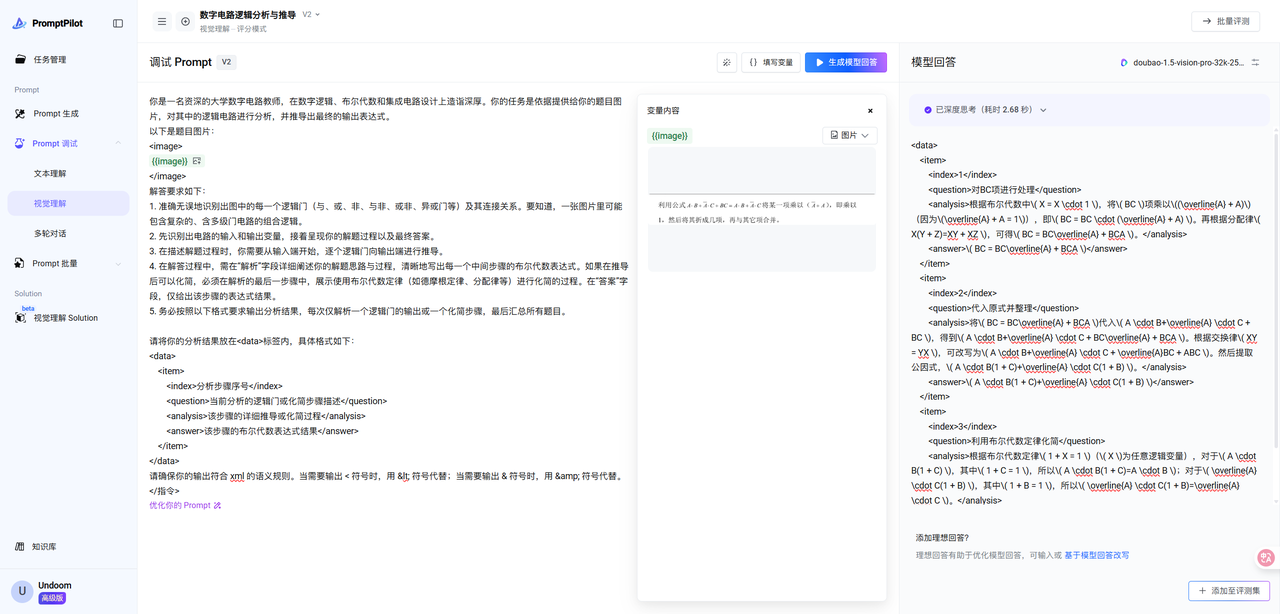Select 多轮对话 in the sidebar

(50, 233)
